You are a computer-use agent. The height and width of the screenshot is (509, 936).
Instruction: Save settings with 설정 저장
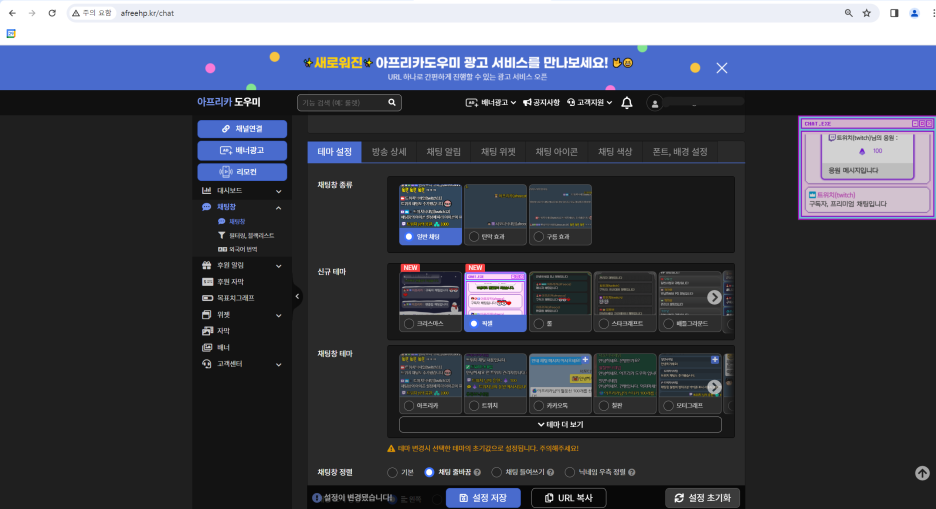483,498
